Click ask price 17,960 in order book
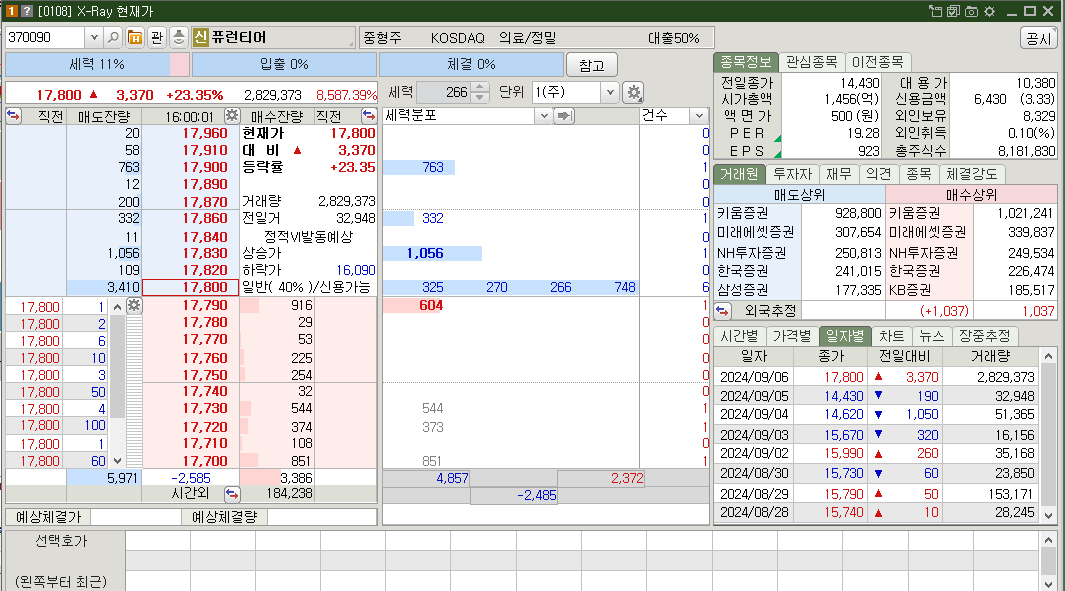 pos(204,133)
